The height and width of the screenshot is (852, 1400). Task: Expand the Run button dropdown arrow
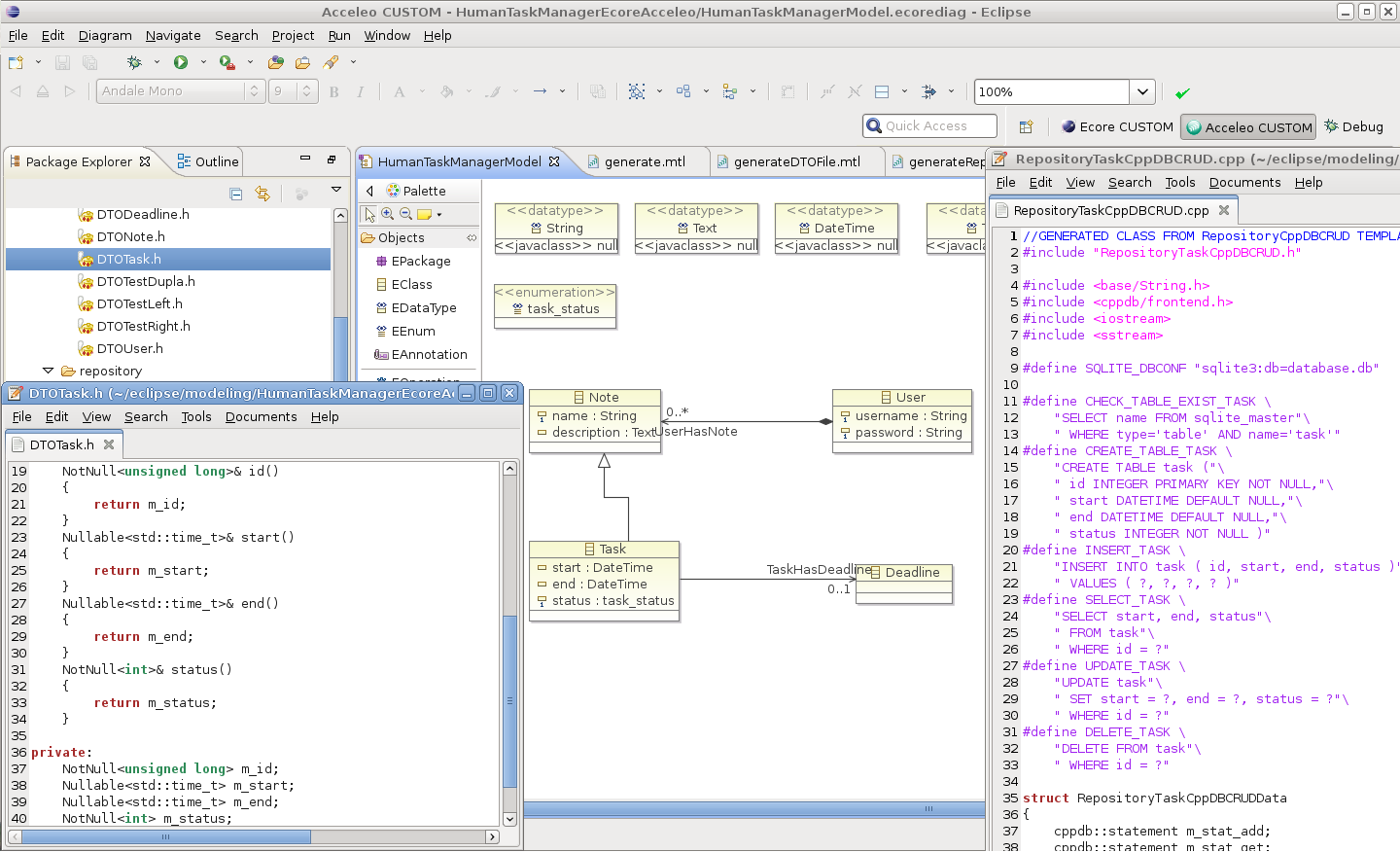203,62
